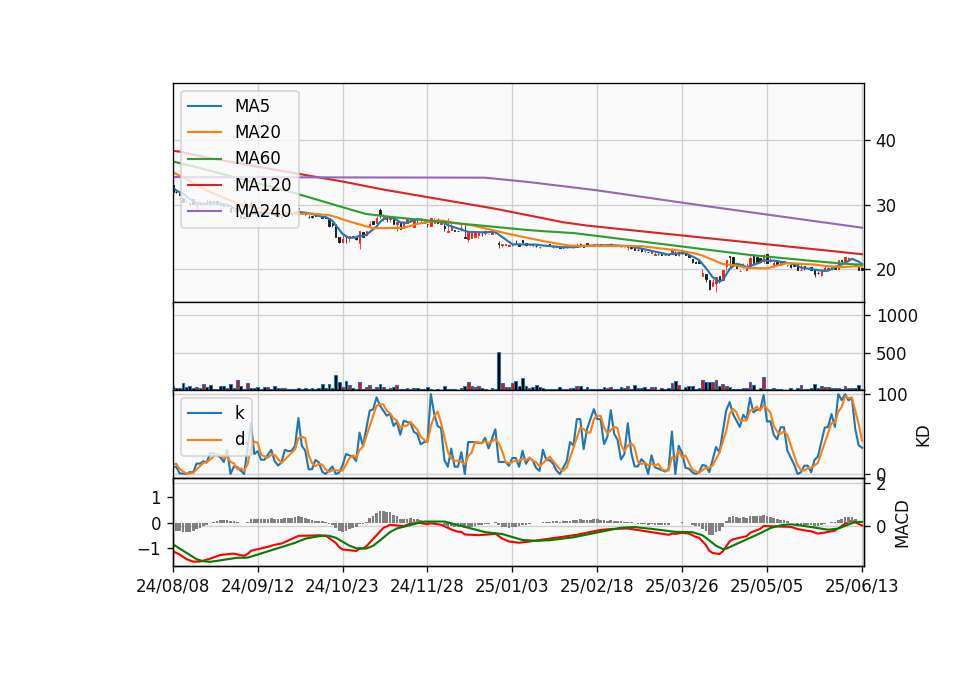960x690 pixels.
Task: Click the MACD axis title
Action: [901, 524]
